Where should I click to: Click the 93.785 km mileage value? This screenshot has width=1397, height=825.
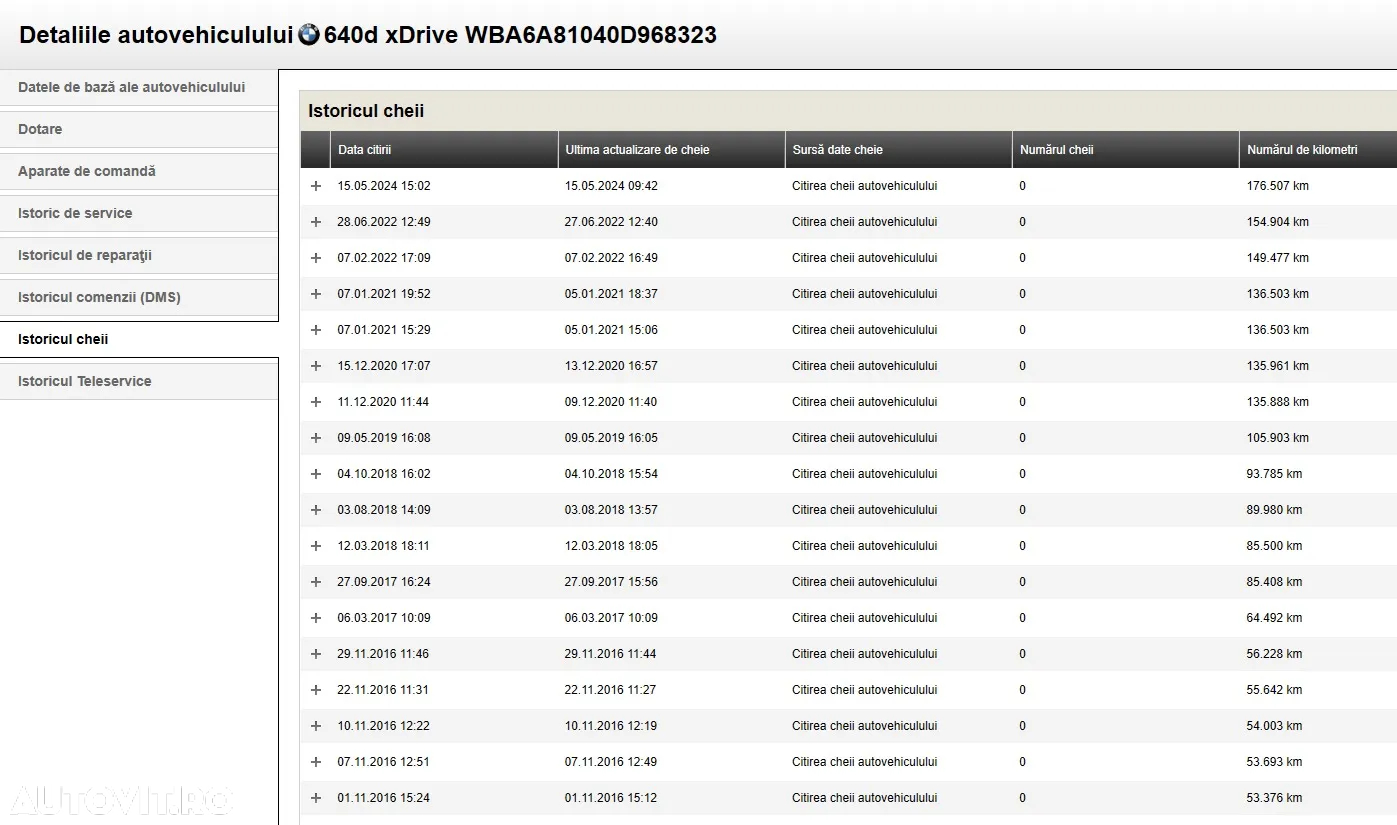tap(1274, 474)
